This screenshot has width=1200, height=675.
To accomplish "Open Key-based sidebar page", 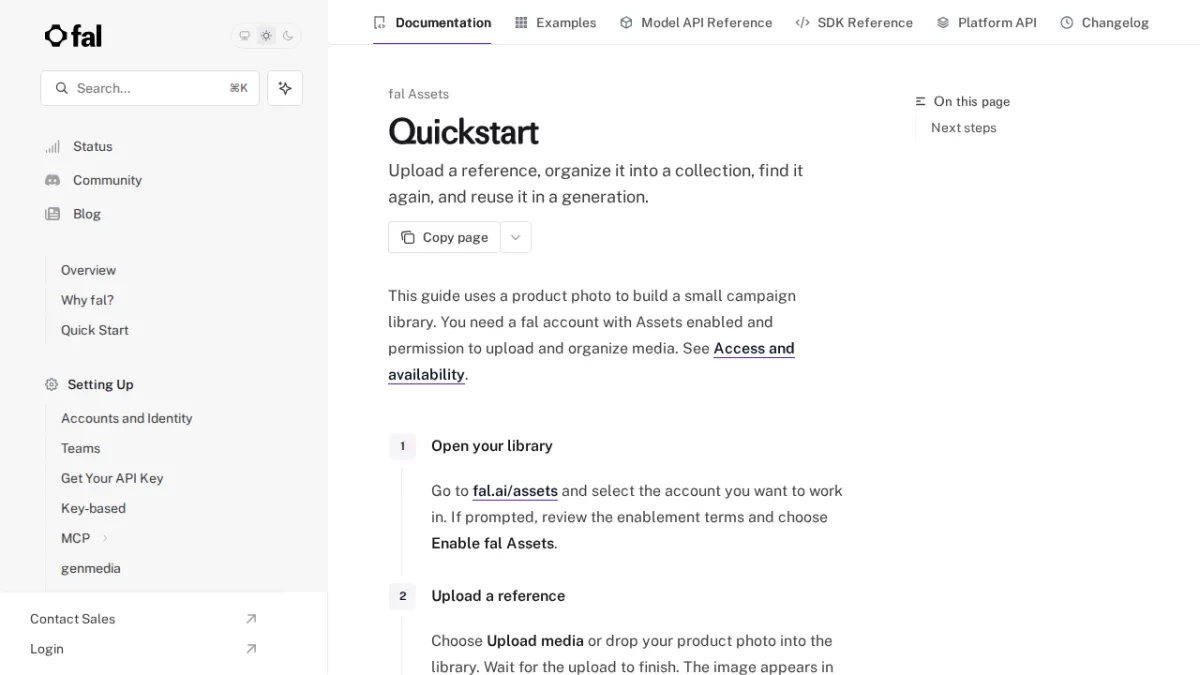I will pos(93,508).
